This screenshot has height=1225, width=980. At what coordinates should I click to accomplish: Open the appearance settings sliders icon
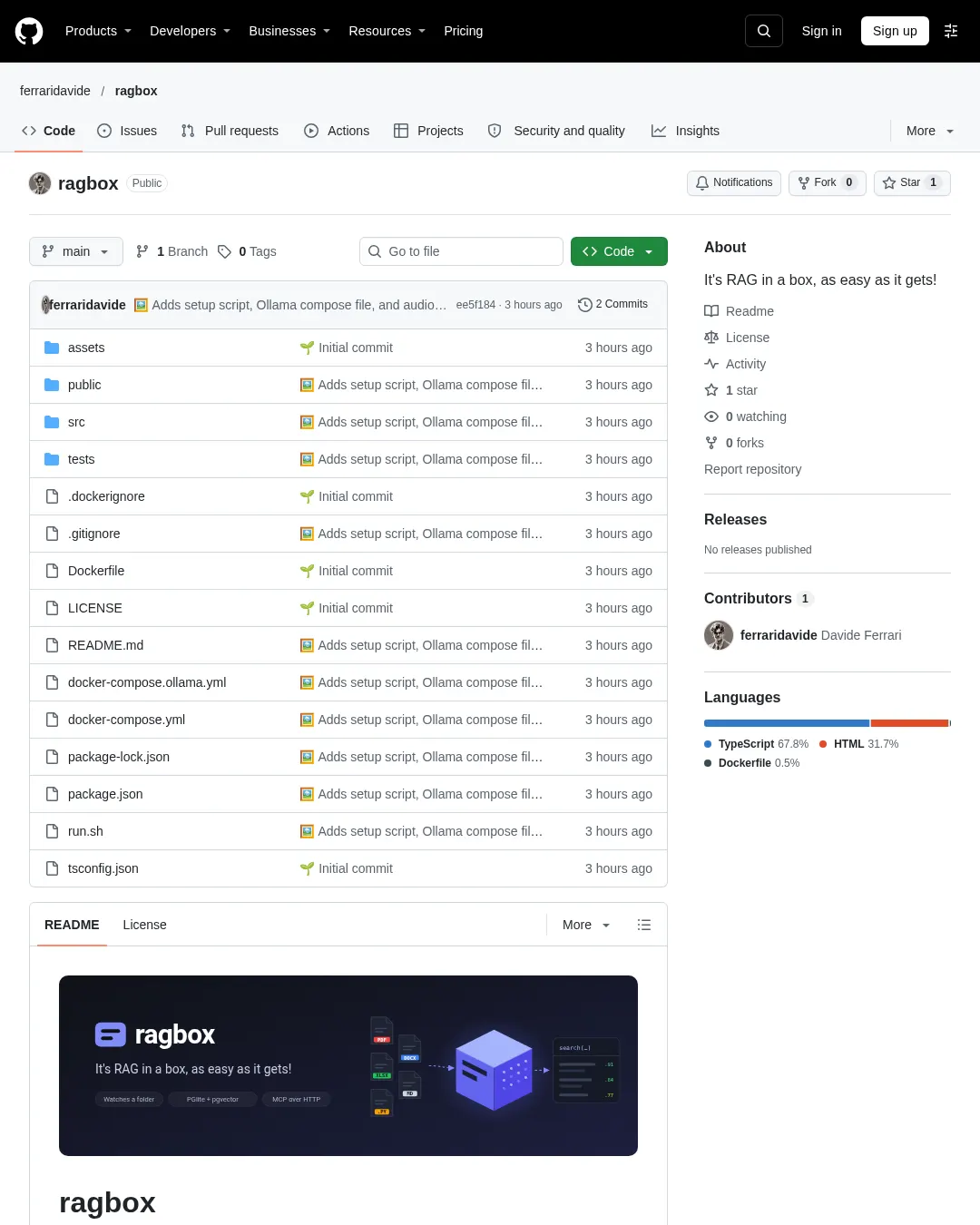click(x=951, y=31)
